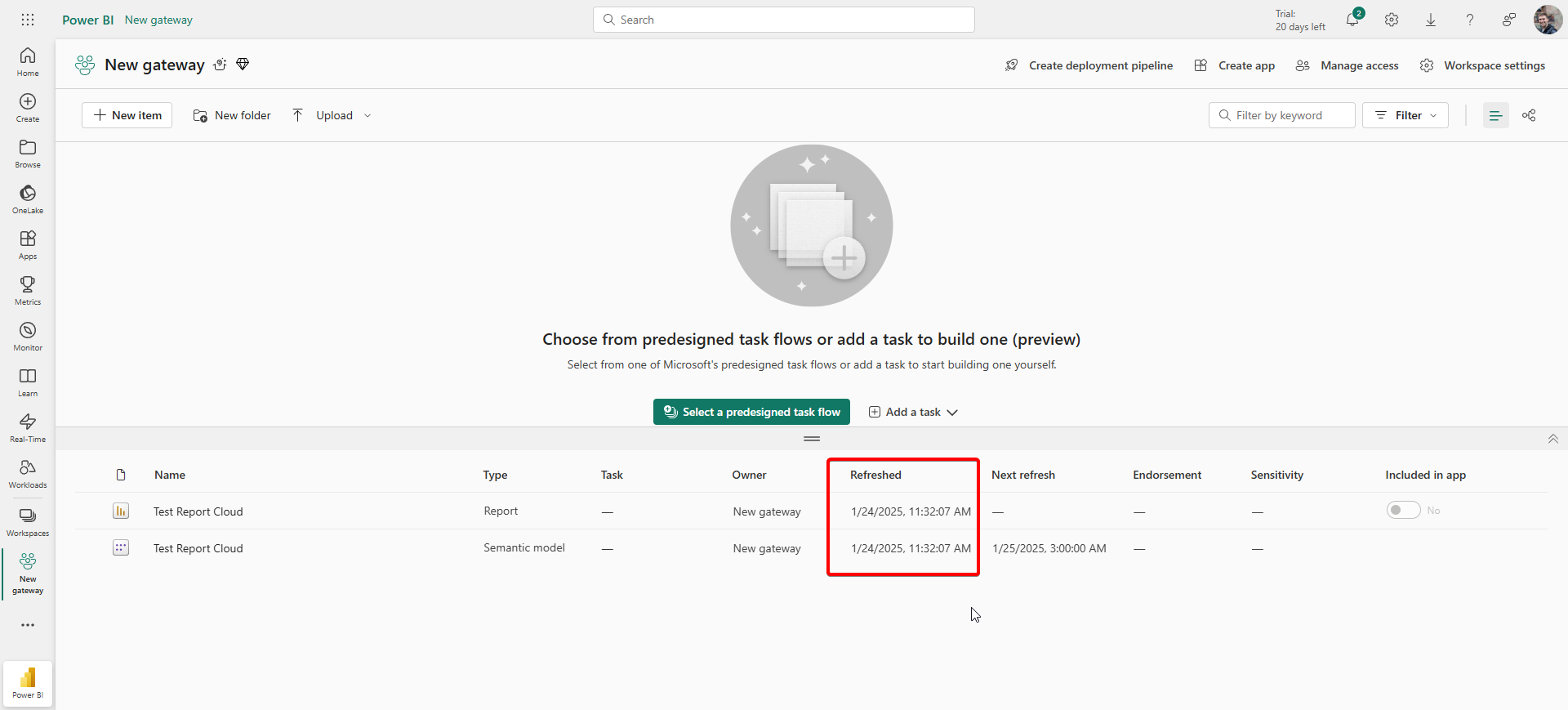Click the Trial 20 days left indicator
Viewport: 1568px width, 710px height.
pyautogui.click(x=1300, y=20)
